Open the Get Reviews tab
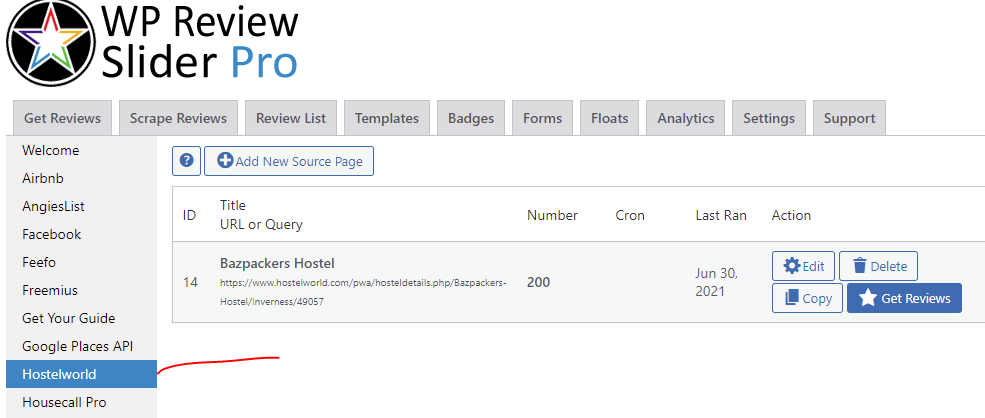The height and width of the screenshot is (418, 985). point(62,118)
